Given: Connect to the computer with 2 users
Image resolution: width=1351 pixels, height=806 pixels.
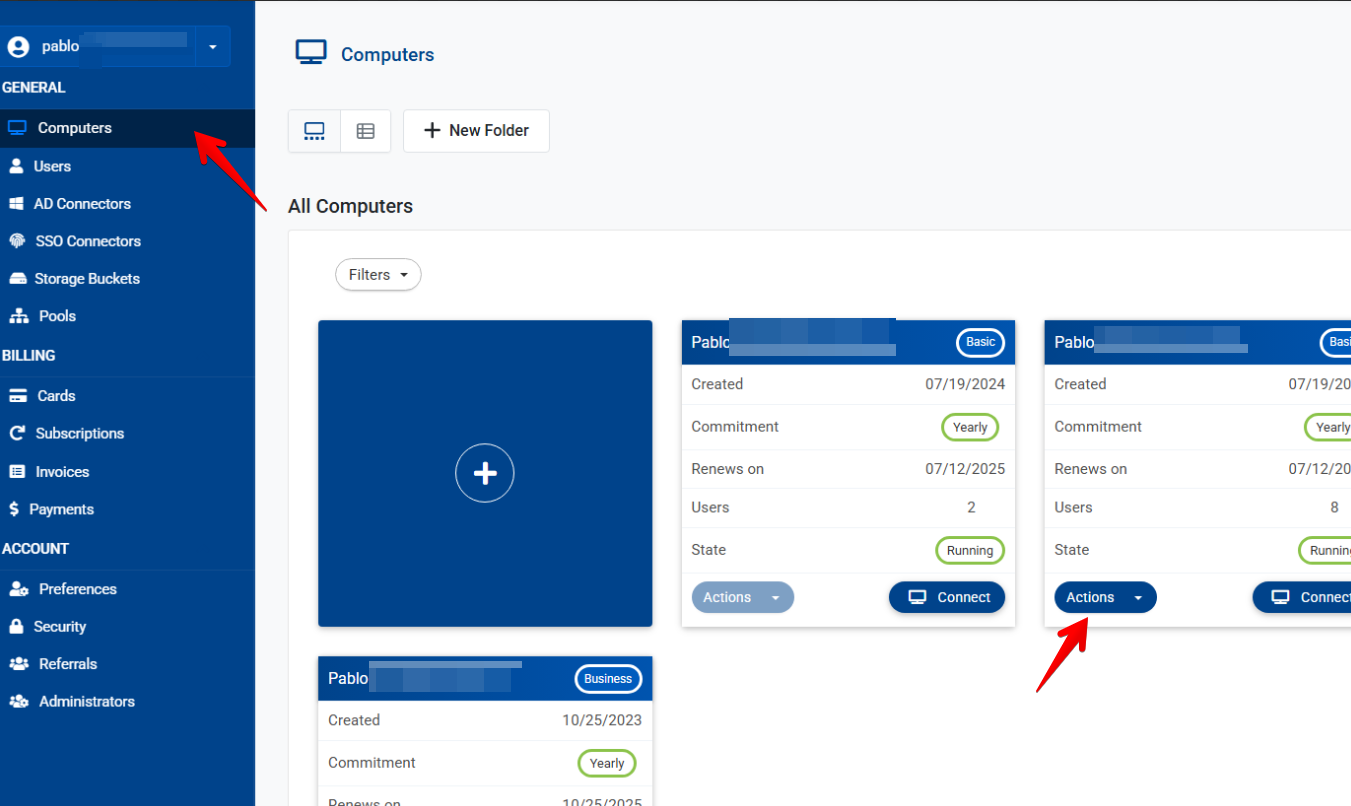Looking at the screenshot, I should [947, 598].
